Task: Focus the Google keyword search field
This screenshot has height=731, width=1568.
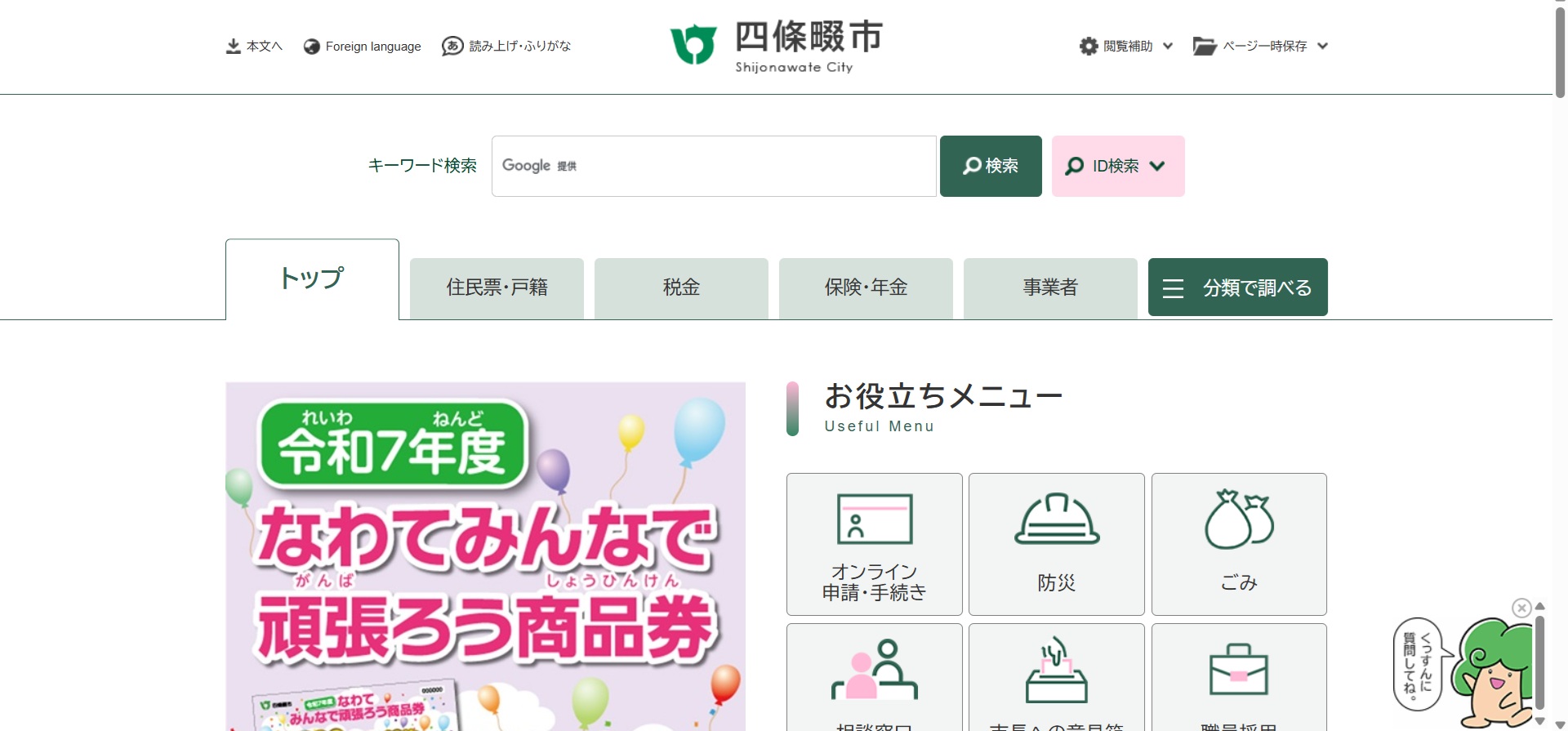Action: point(714,166)
